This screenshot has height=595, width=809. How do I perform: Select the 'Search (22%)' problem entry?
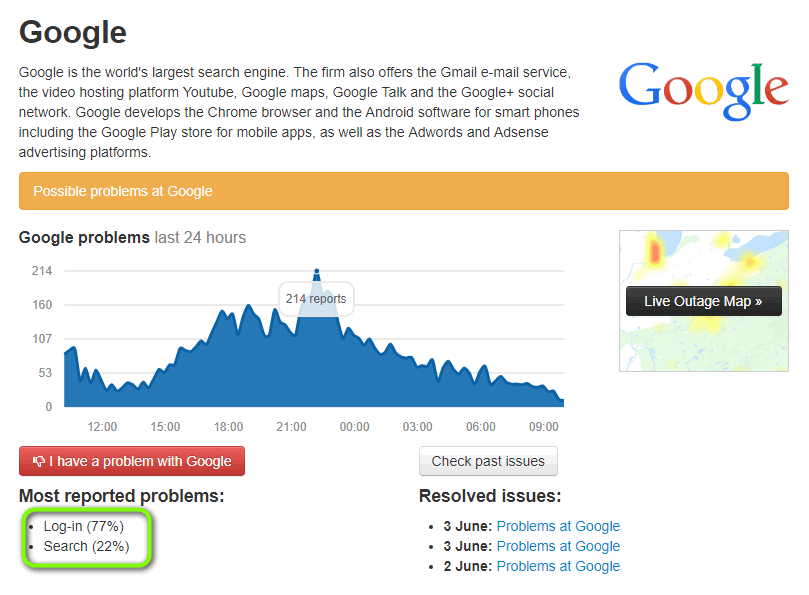click(86, 546)
